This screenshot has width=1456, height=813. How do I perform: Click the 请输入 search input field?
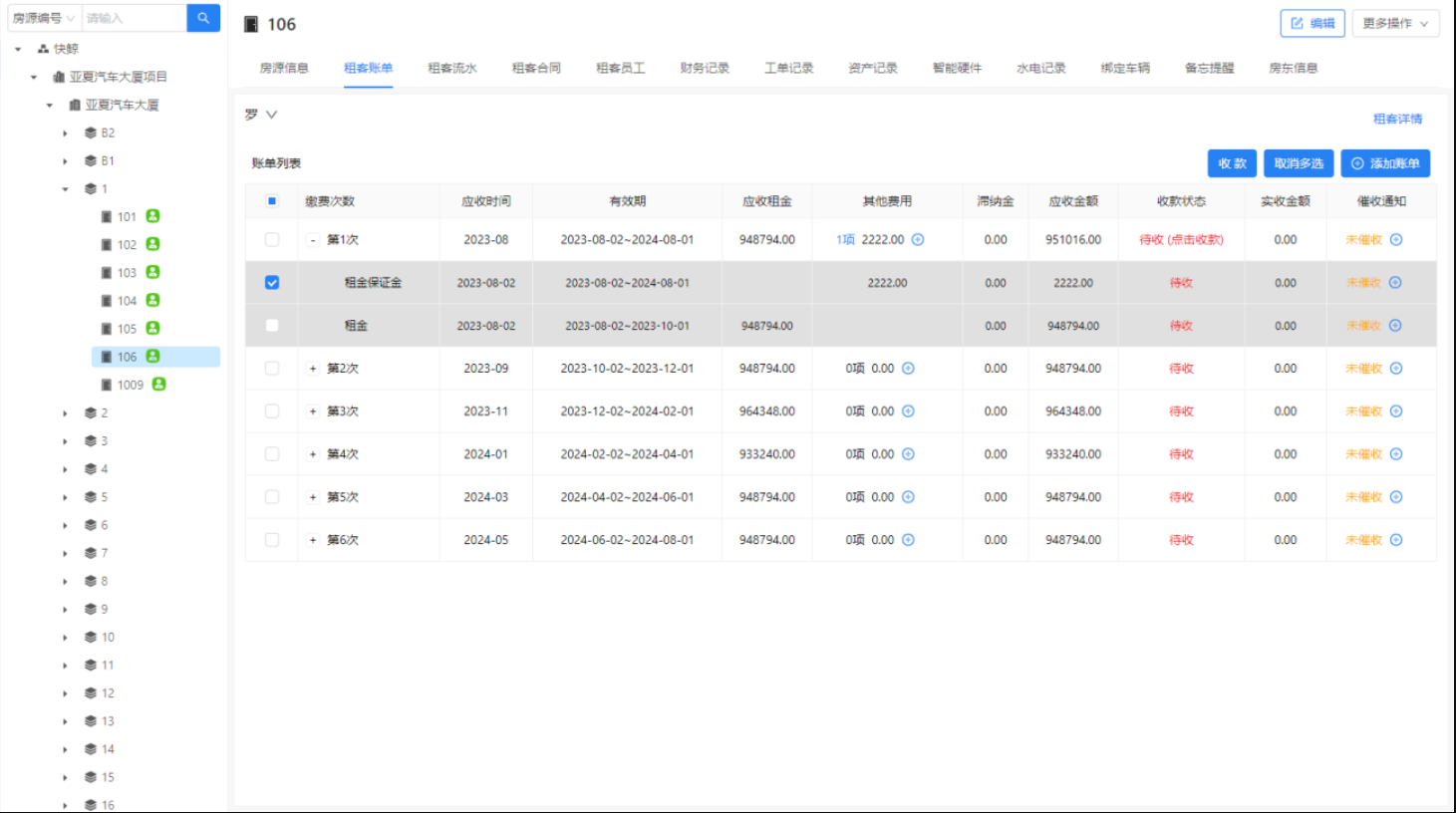click(x=133, y=18)
